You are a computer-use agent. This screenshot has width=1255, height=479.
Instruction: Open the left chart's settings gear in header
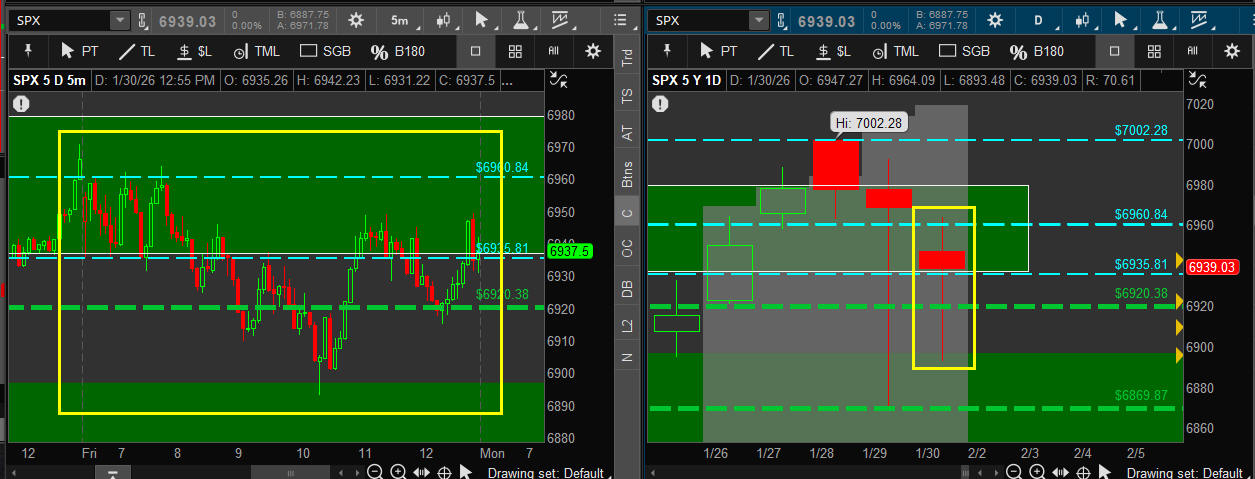pyautogui.click(x=355, y=20)
